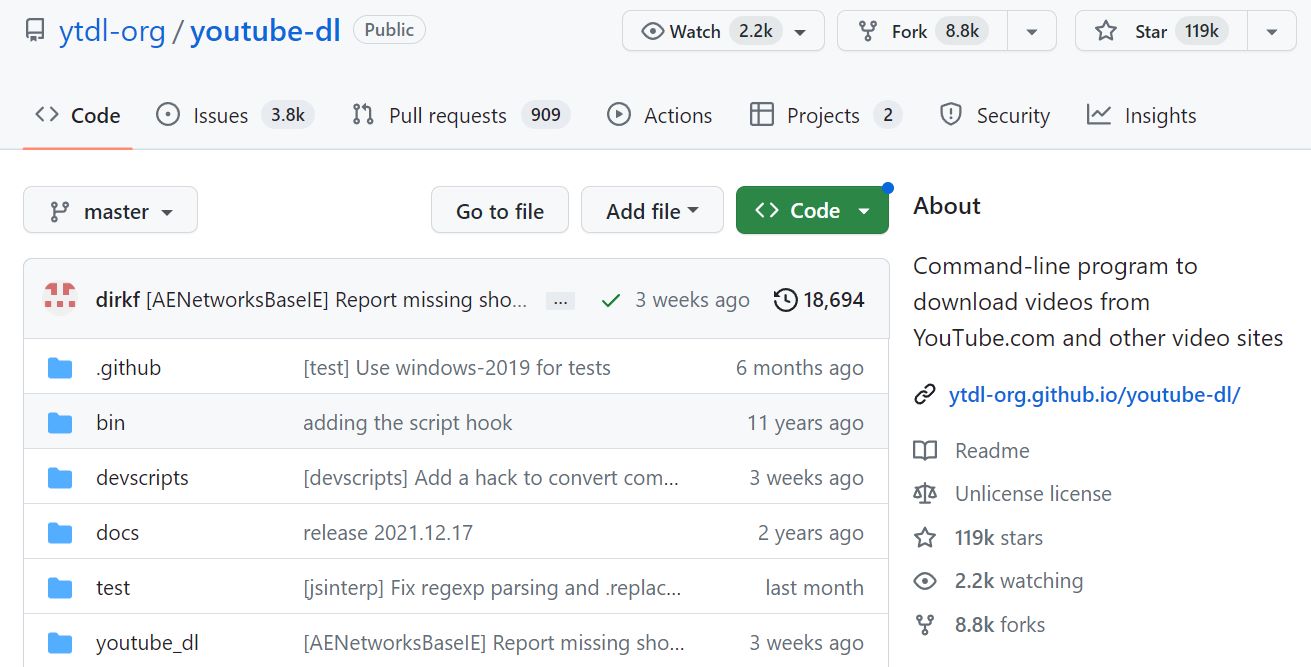View the 2.2k watching link
1311x667 pixels.
coord(1018,581)
